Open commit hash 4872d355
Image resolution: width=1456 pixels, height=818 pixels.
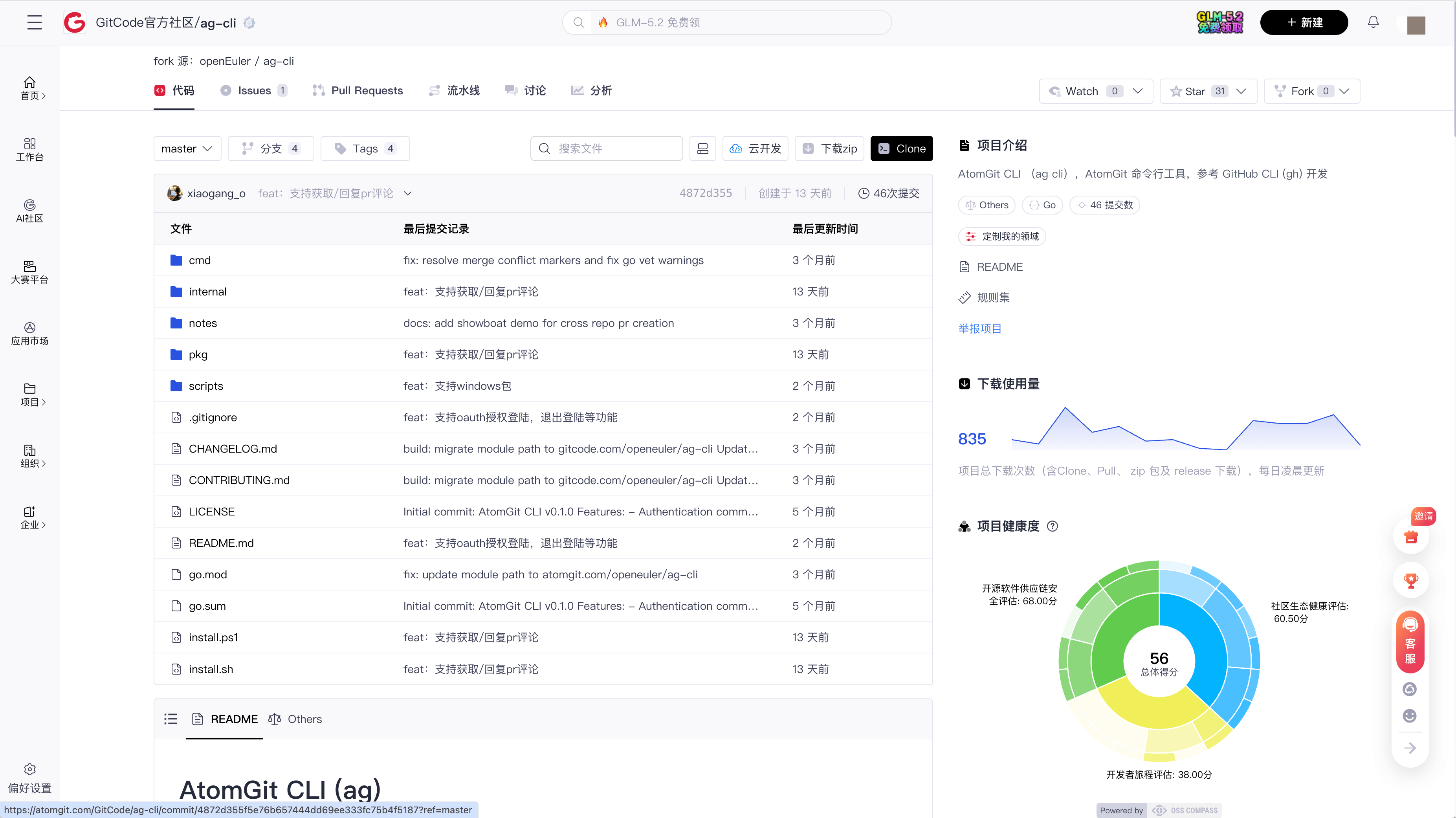point(705,193)
